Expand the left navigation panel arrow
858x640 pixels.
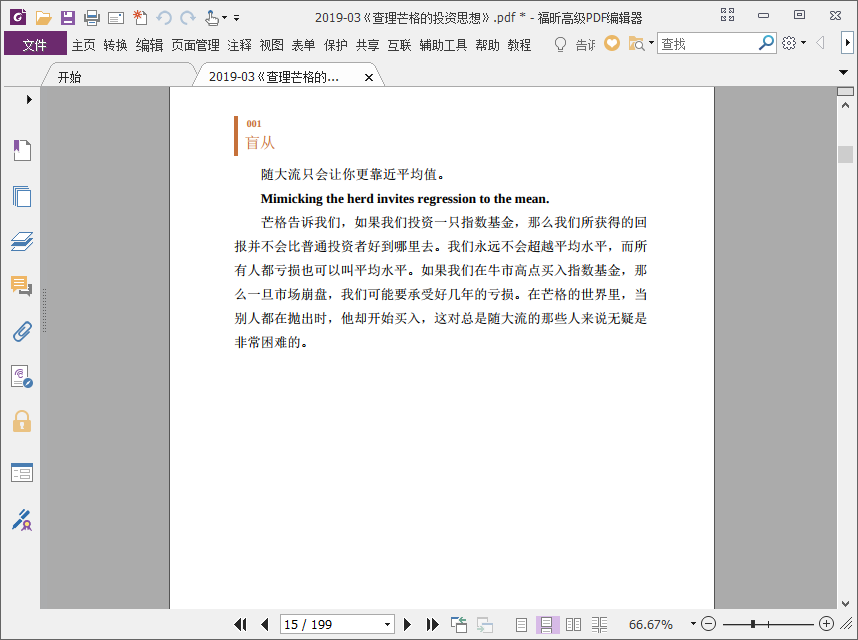click(29, 99)
